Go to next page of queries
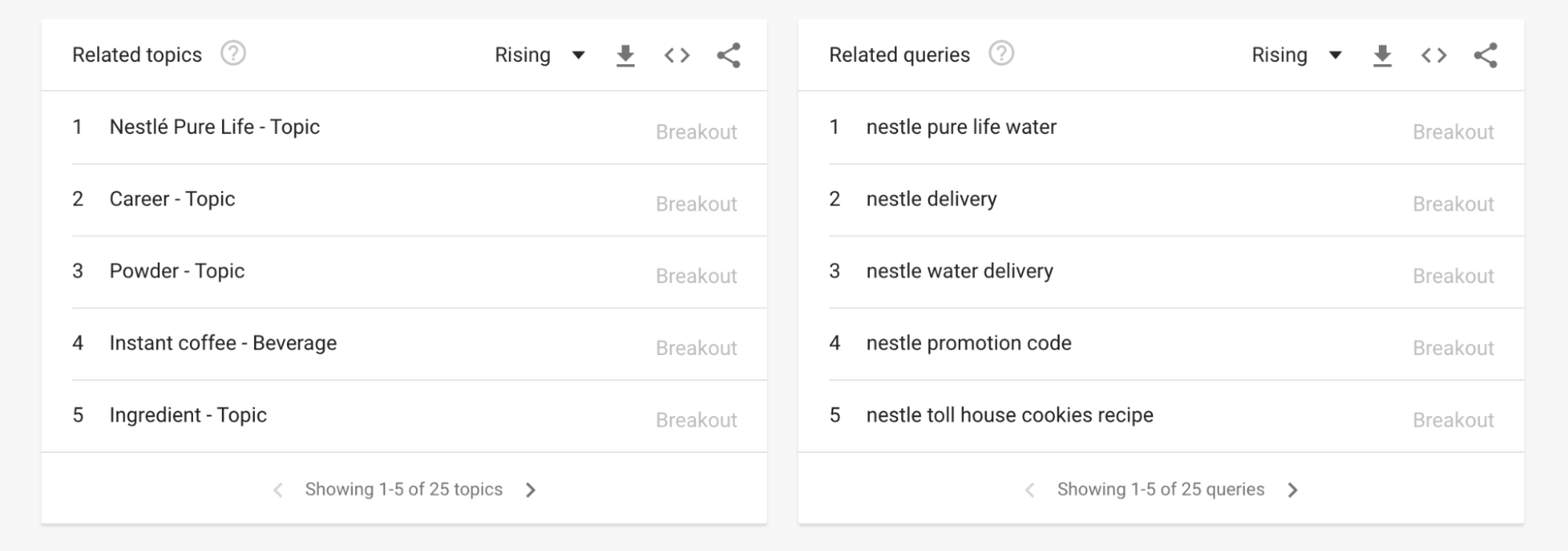1568x551 pixels. tap(1293, 490)
